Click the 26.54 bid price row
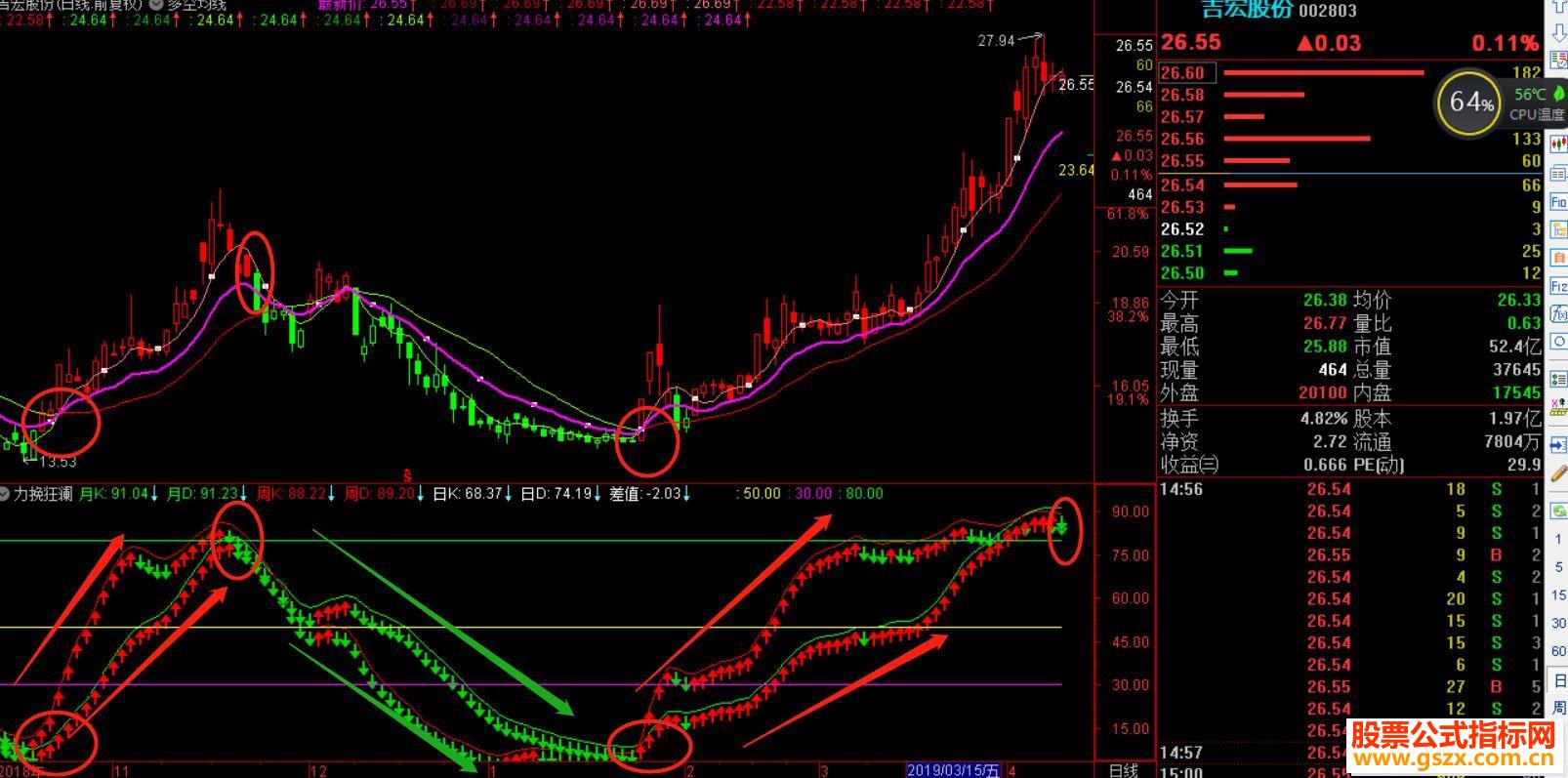 click(1350, 184)
